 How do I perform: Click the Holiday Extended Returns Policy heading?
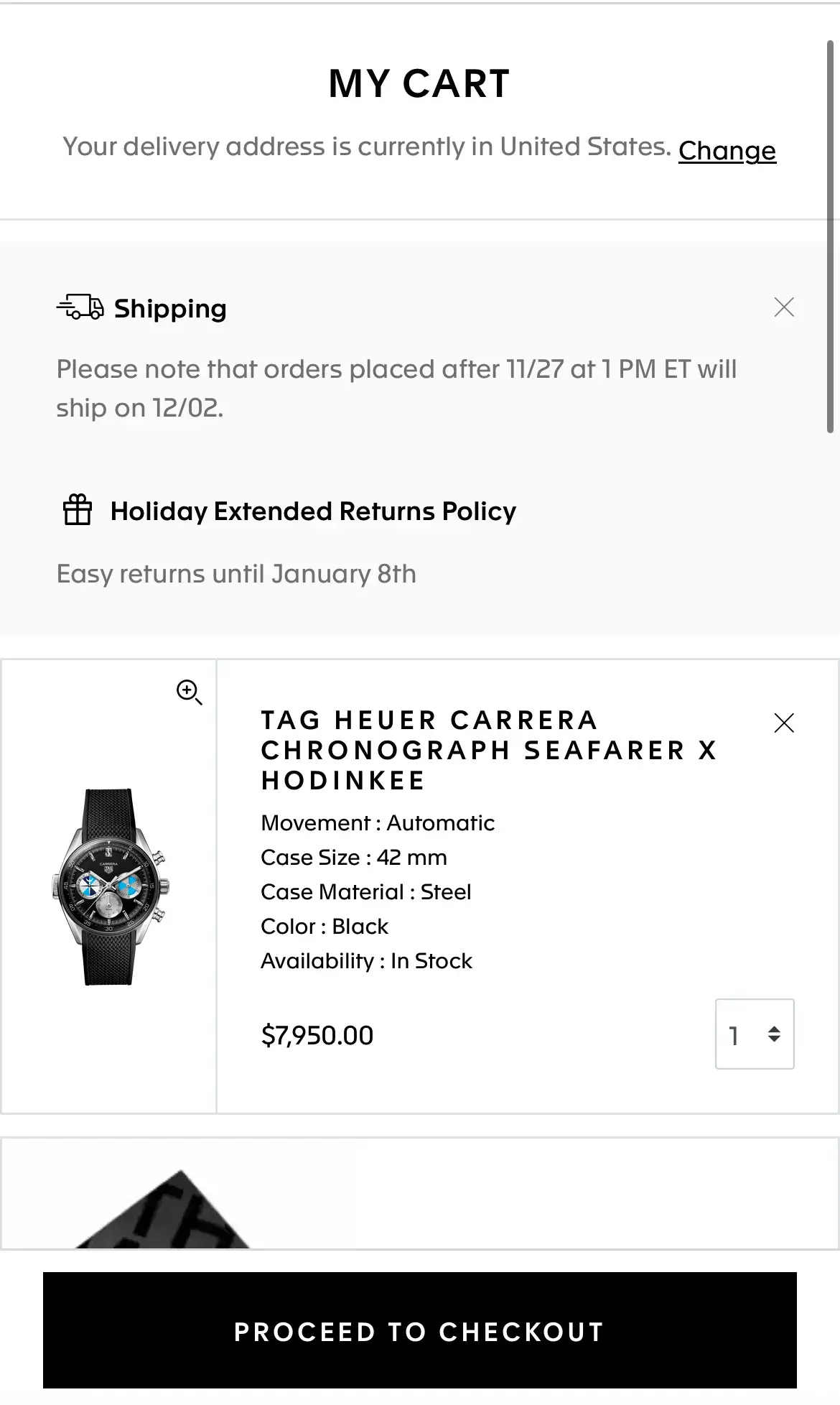[313, 511]
